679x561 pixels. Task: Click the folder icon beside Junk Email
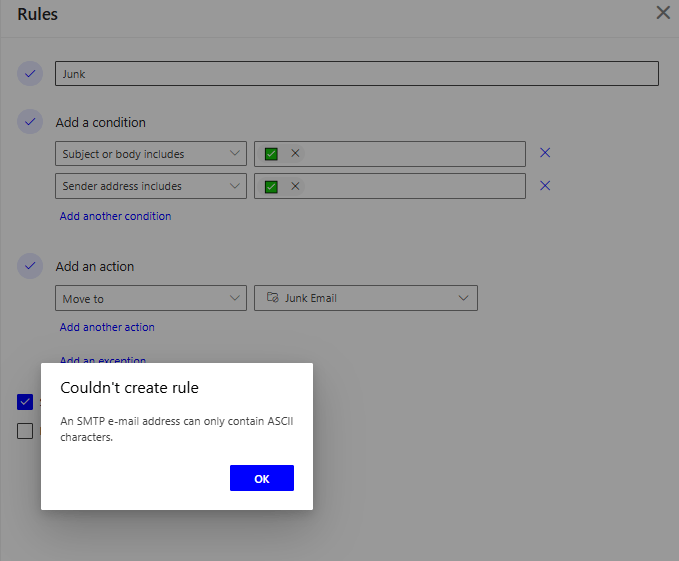point(272,297)
